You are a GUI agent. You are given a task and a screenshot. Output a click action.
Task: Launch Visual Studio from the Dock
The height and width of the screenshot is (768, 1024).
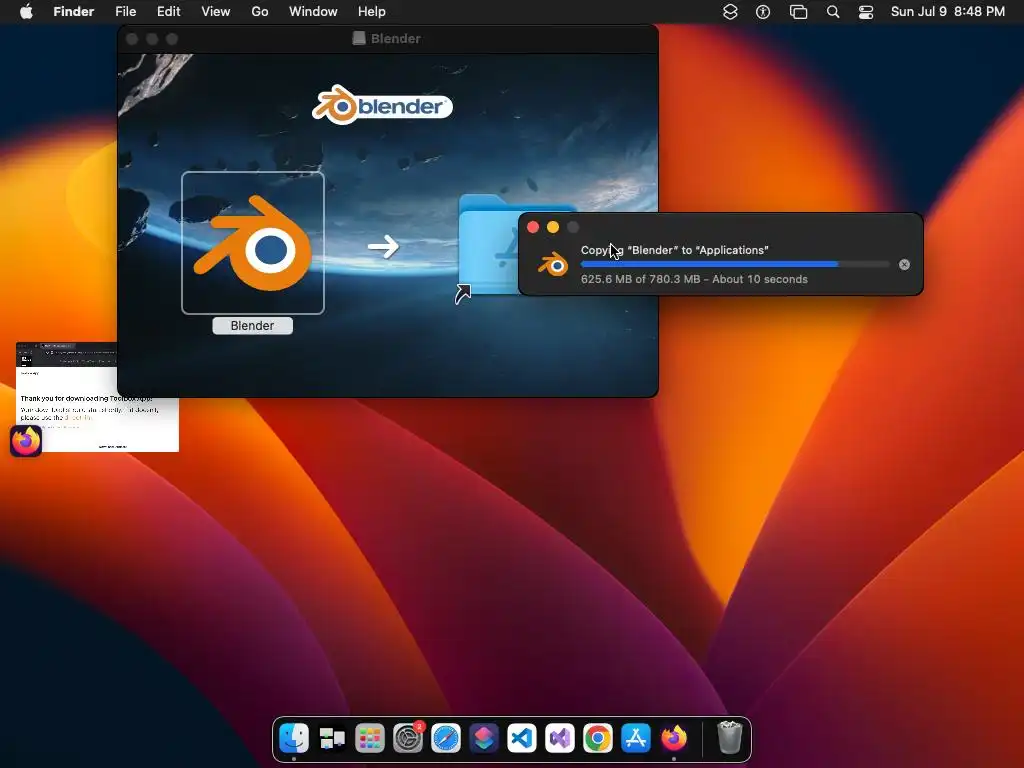click(560, 738)
